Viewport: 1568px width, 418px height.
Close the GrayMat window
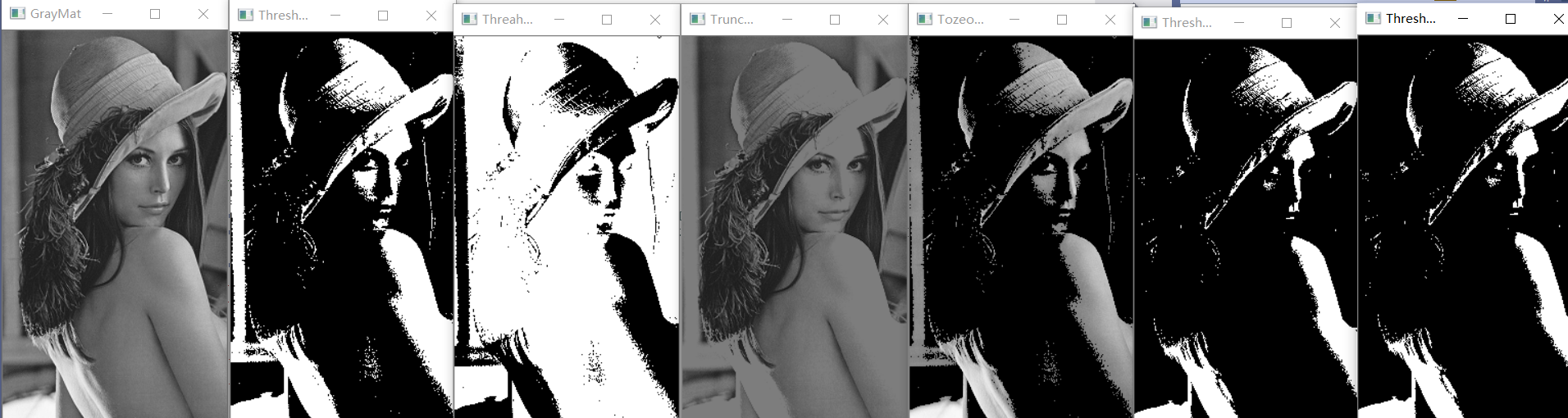point(203,14)
